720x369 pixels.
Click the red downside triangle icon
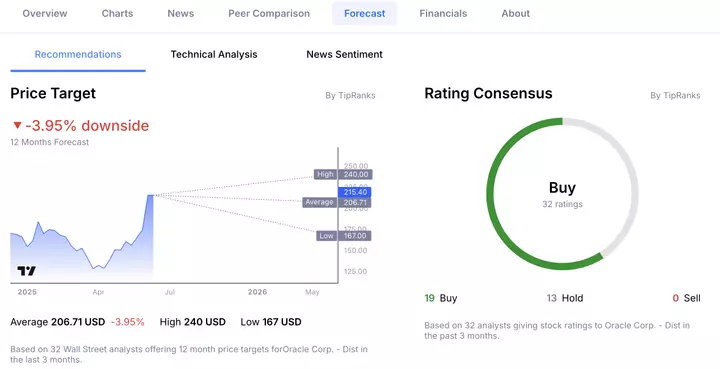coord(17,125)
